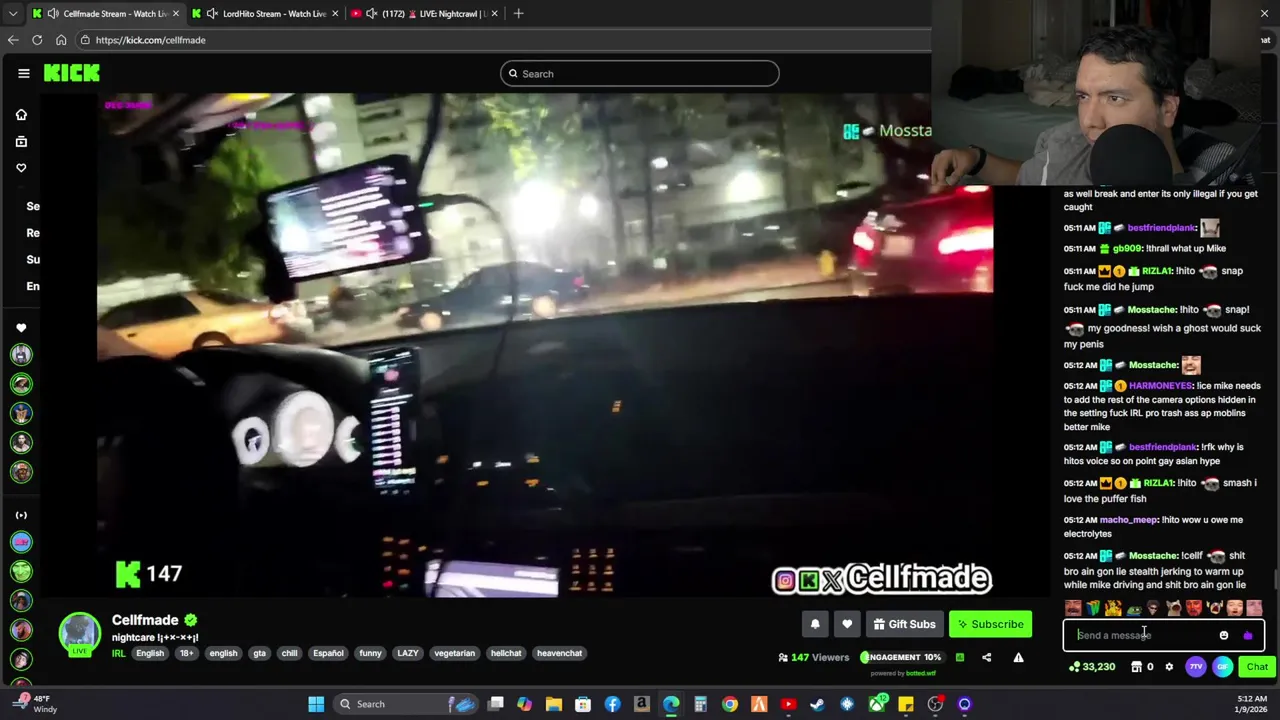Image resolution: width=1280 pixels, height=720 pixels.
Task: Click the purple Kick gift icon in chat input
Action: coord(1247,635)
